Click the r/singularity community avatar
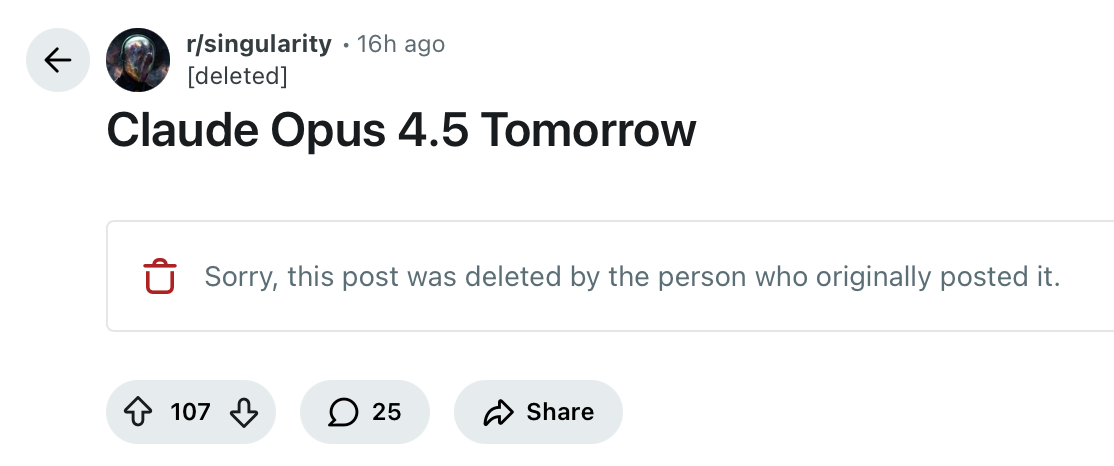 pos(138,60)
